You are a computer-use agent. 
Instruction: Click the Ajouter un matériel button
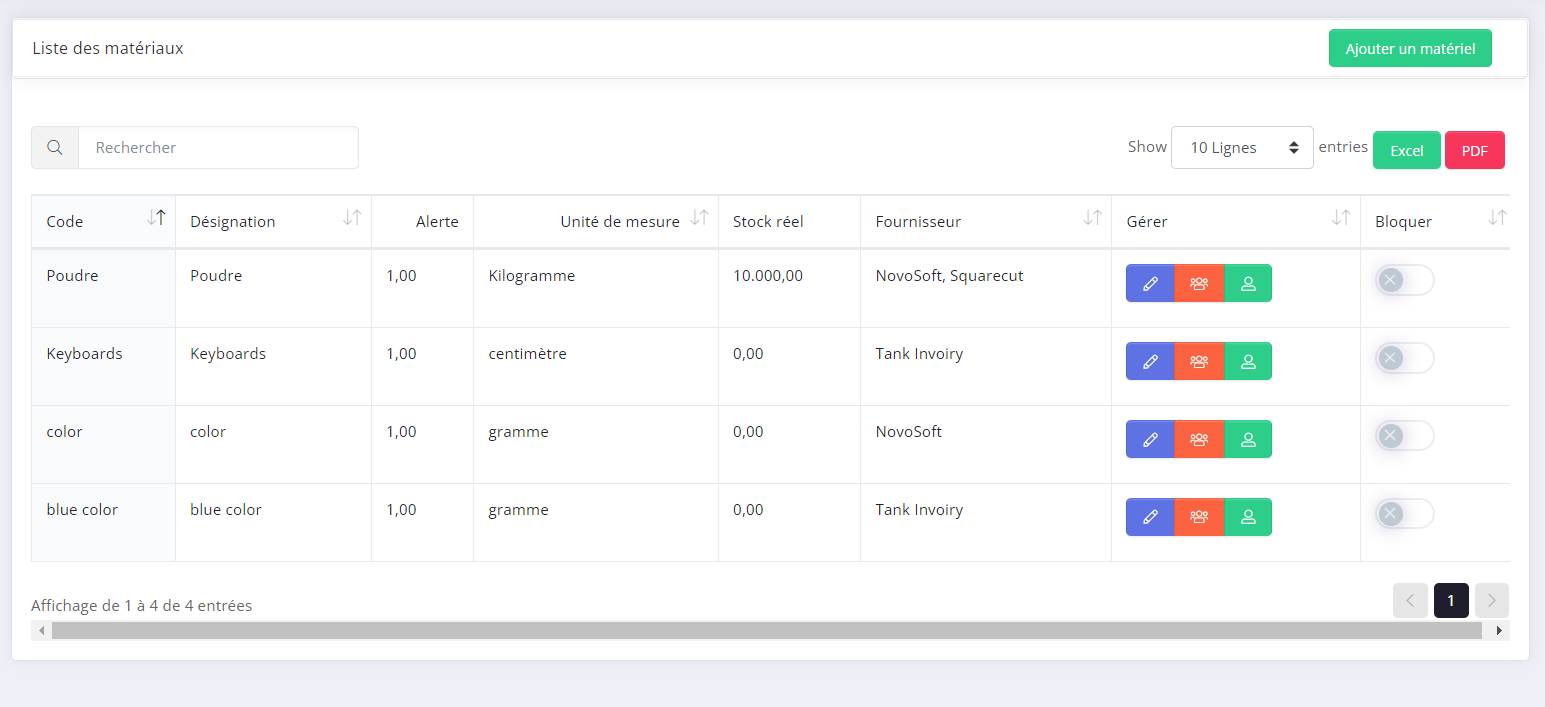[1410, 49]
